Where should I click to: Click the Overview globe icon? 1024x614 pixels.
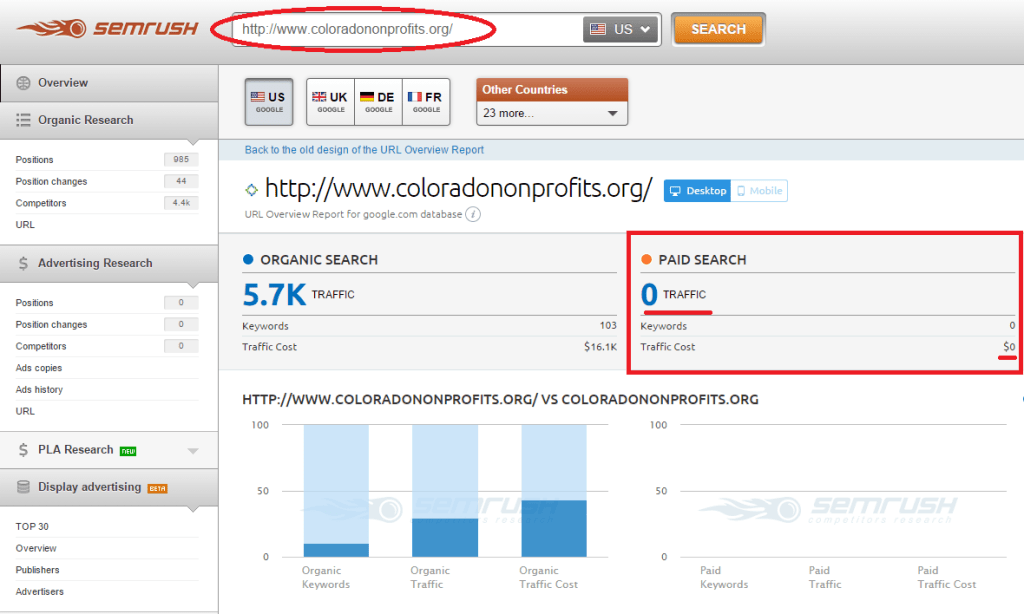tap(24, 83)
